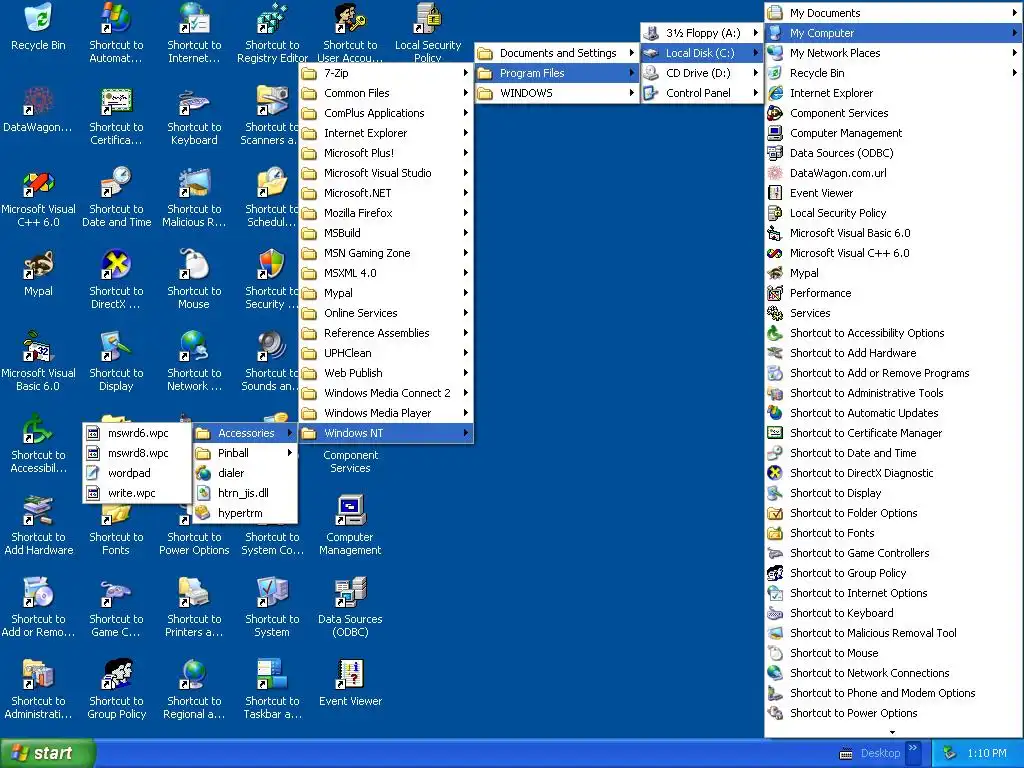Viewport: 1024px width, 768px height.
Task: Open Shortcut to Taskbar desktop icon
Action: pos(272,690)
